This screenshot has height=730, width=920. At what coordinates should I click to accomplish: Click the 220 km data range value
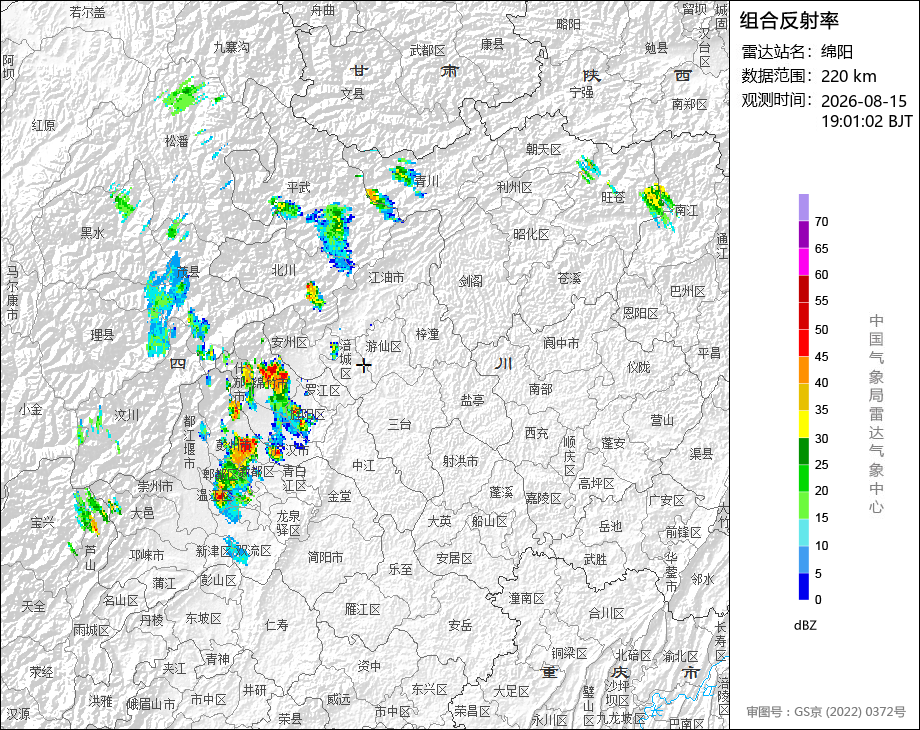[848, 76]
